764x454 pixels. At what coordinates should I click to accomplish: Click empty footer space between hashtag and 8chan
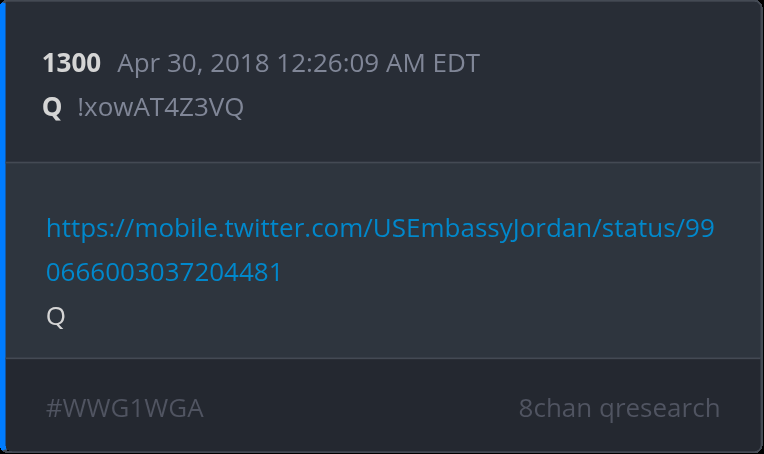(360, 408)
